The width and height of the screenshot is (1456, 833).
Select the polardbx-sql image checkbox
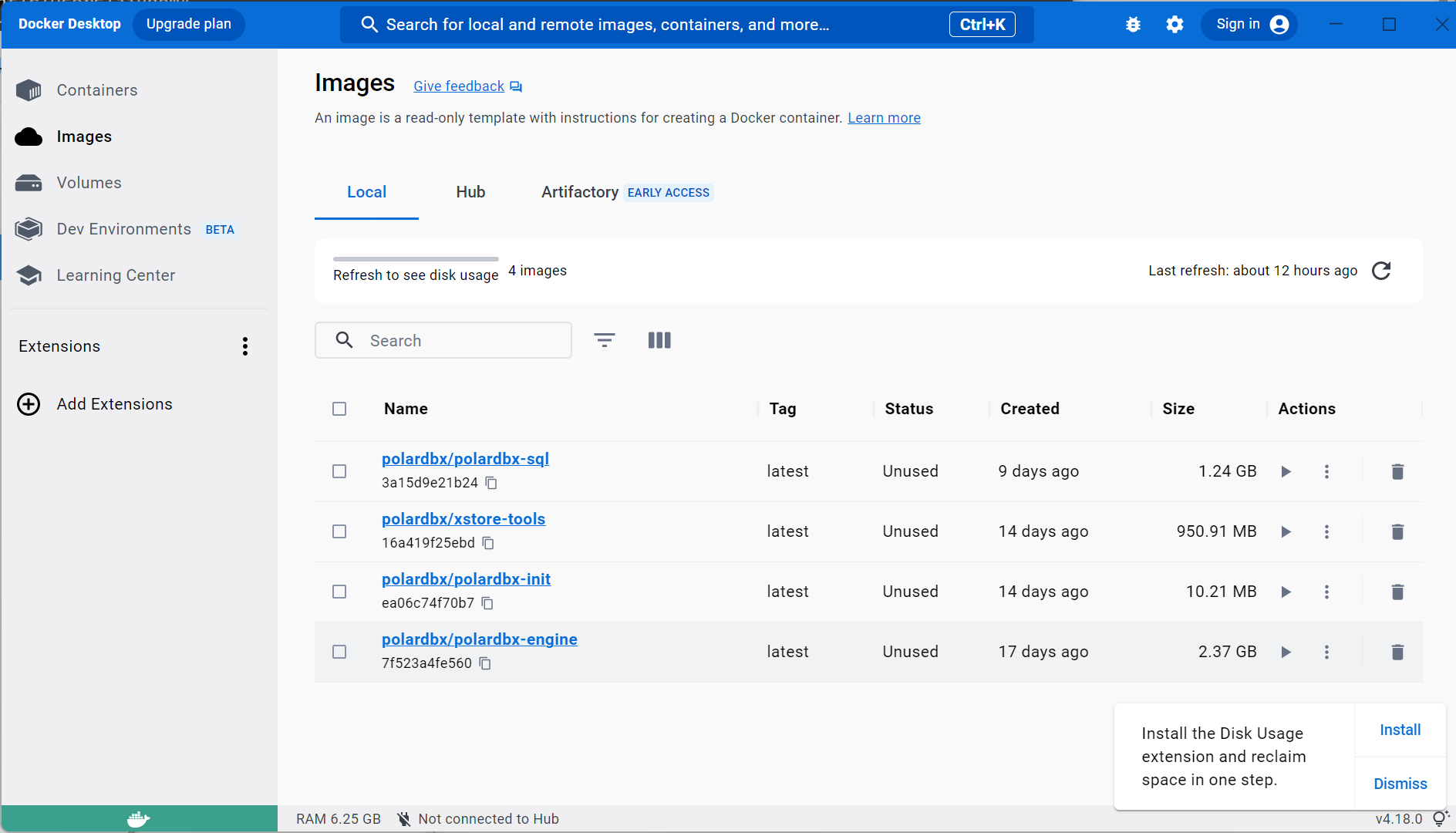pyautogui.click(x=339, y=471)
